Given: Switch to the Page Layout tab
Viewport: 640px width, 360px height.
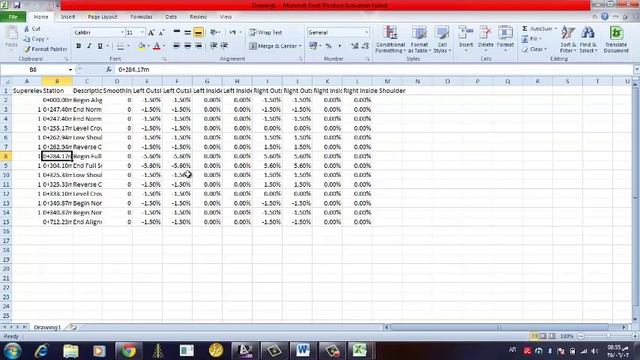Looking at the screenshot, I should pos(102,17).
